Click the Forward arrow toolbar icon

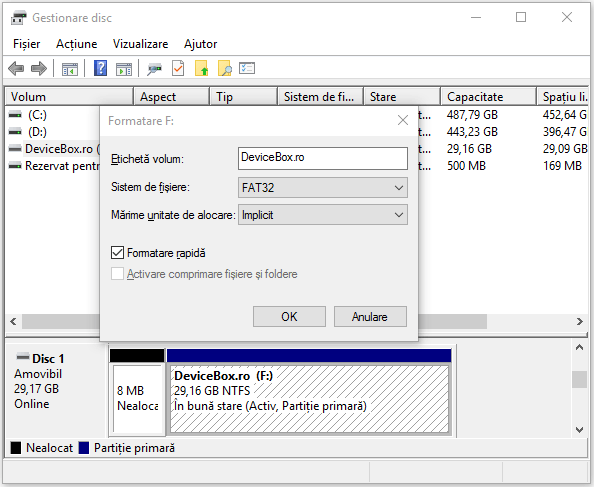tap(39, 69)
